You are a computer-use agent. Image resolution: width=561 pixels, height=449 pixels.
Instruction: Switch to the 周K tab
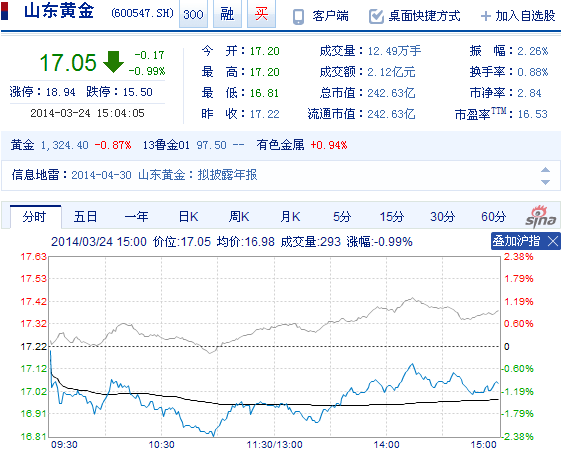(x=239, y=217)
